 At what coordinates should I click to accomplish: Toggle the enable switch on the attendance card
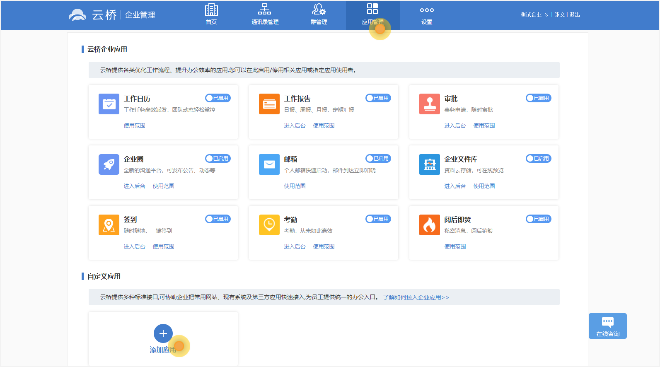click(x=378, y=219)
